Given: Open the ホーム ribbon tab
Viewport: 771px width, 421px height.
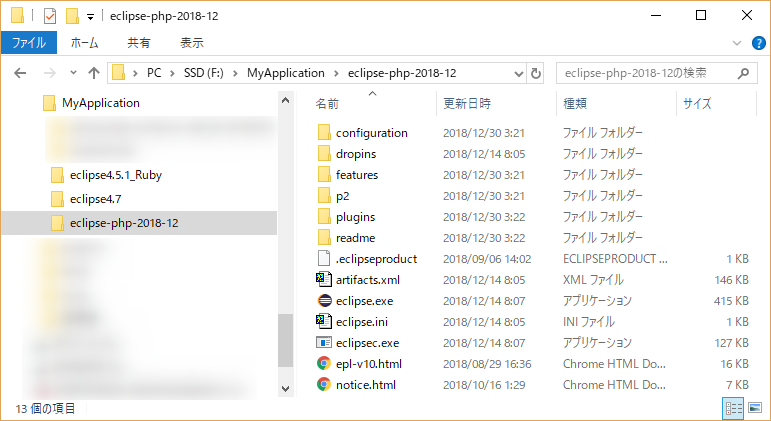Looking at the screenshot, I should tap(84, 43).
